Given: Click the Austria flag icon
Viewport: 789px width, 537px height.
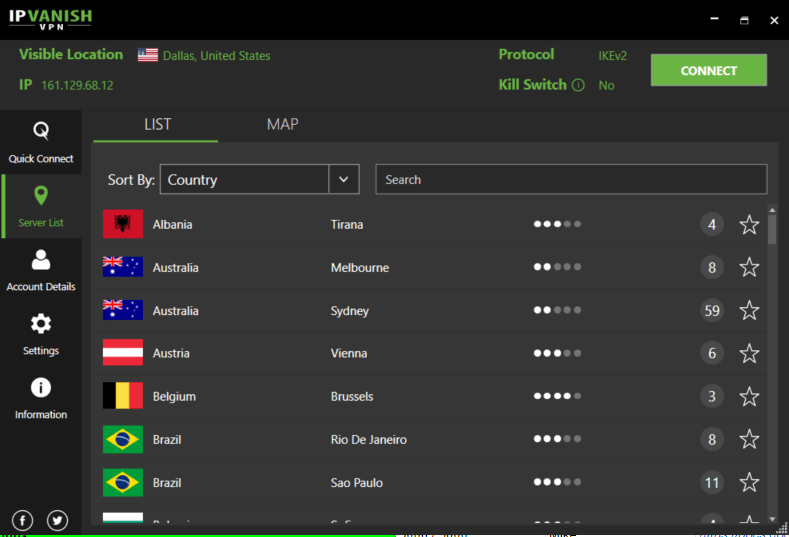Looking at the screenshot, I should [x=123, y=352].
